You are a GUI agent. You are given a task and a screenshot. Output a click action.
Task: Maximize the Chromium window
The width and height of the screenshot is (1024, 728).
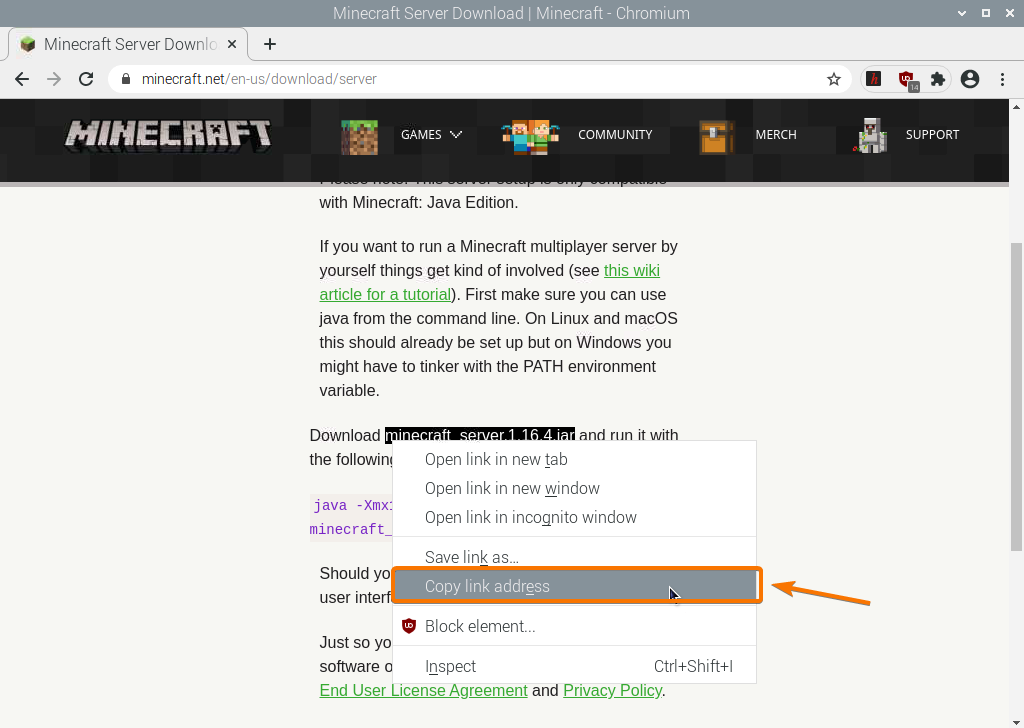[986, 13]
